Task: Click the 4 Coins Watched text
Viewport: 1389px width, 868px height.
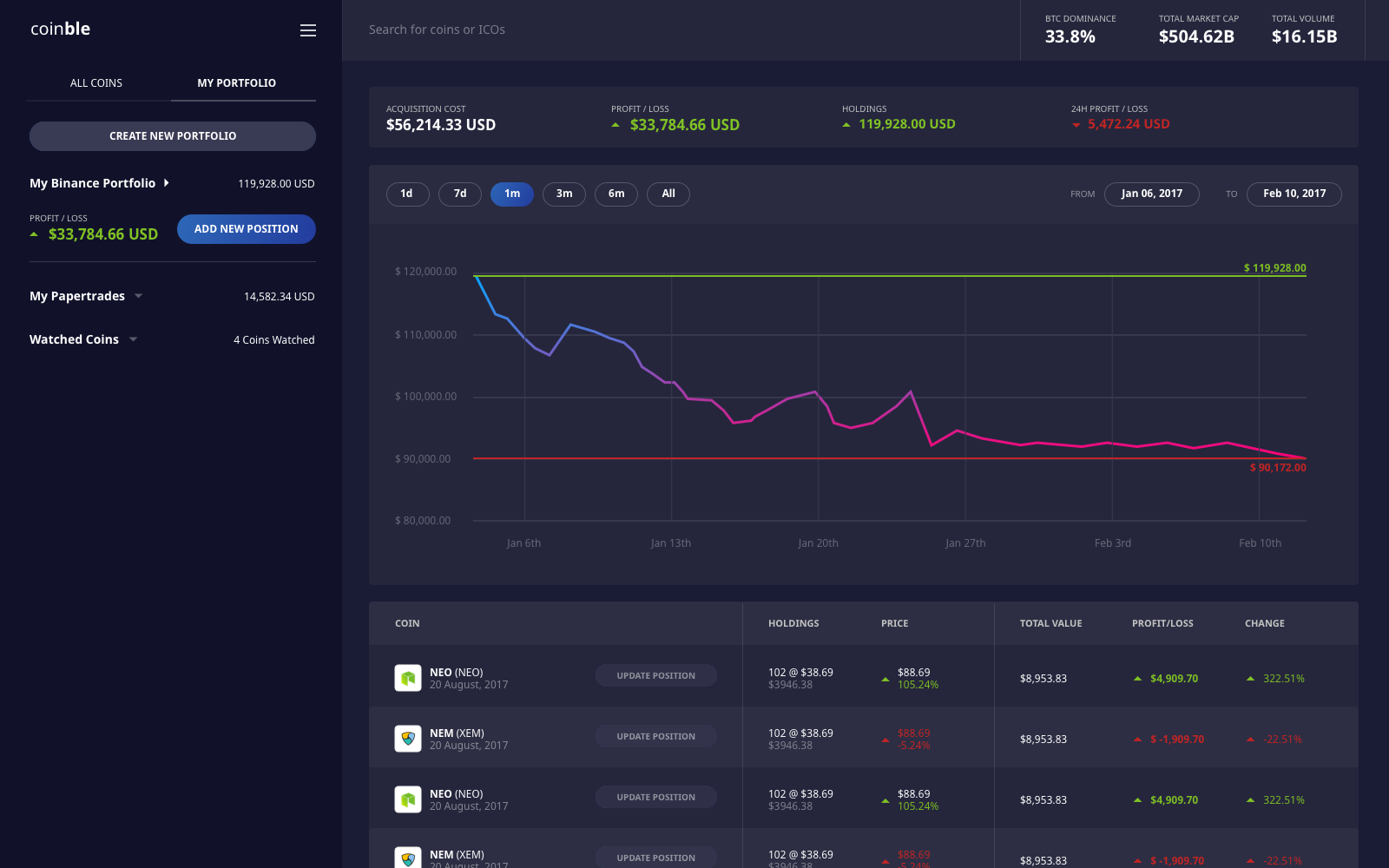Action: 274,340
